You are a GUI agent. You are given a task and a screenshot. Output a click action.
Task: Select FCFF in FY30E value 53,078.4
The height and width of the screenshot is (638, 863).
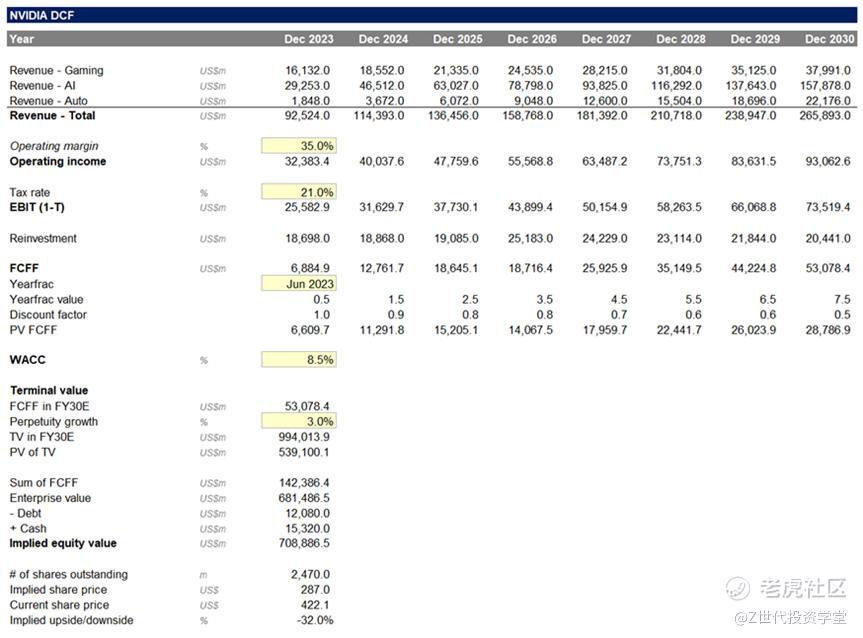307,406
